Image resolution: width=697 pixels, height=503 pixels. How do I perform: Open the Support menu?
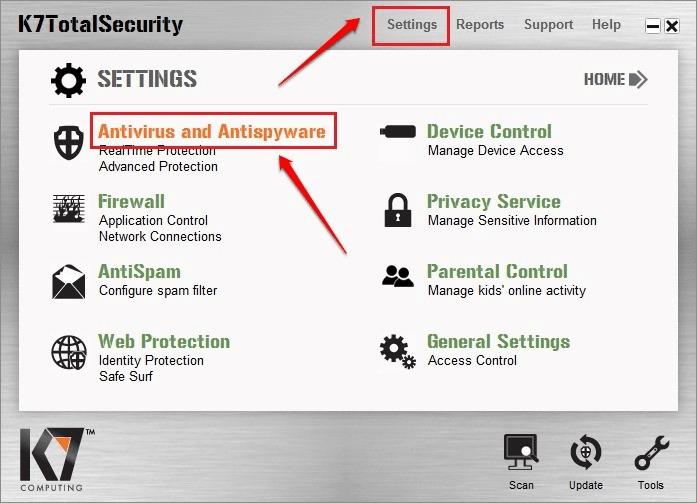pyautogui.click(x=549, y=24)
